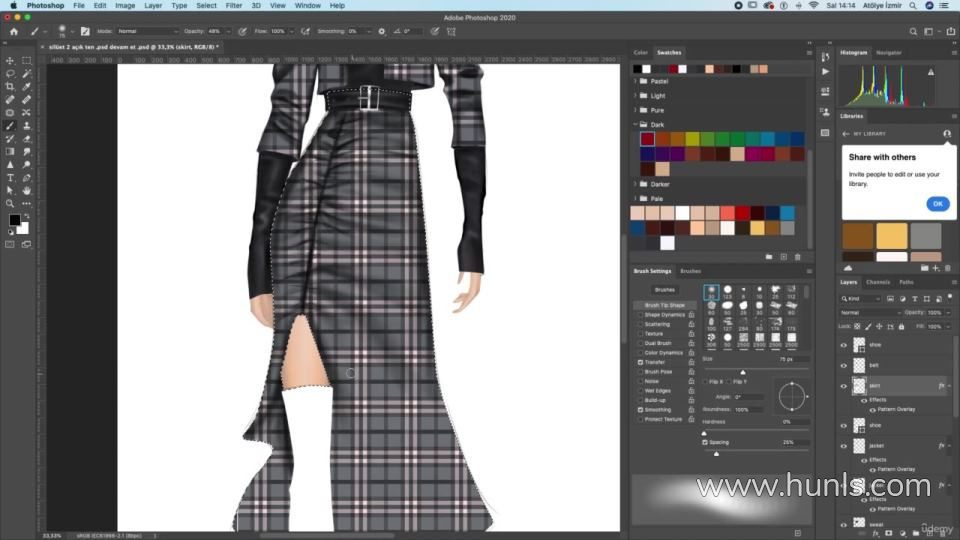This screenshot has width=960, height=540.
Task: Select the Lasso tool
Action: pos(11,74)
